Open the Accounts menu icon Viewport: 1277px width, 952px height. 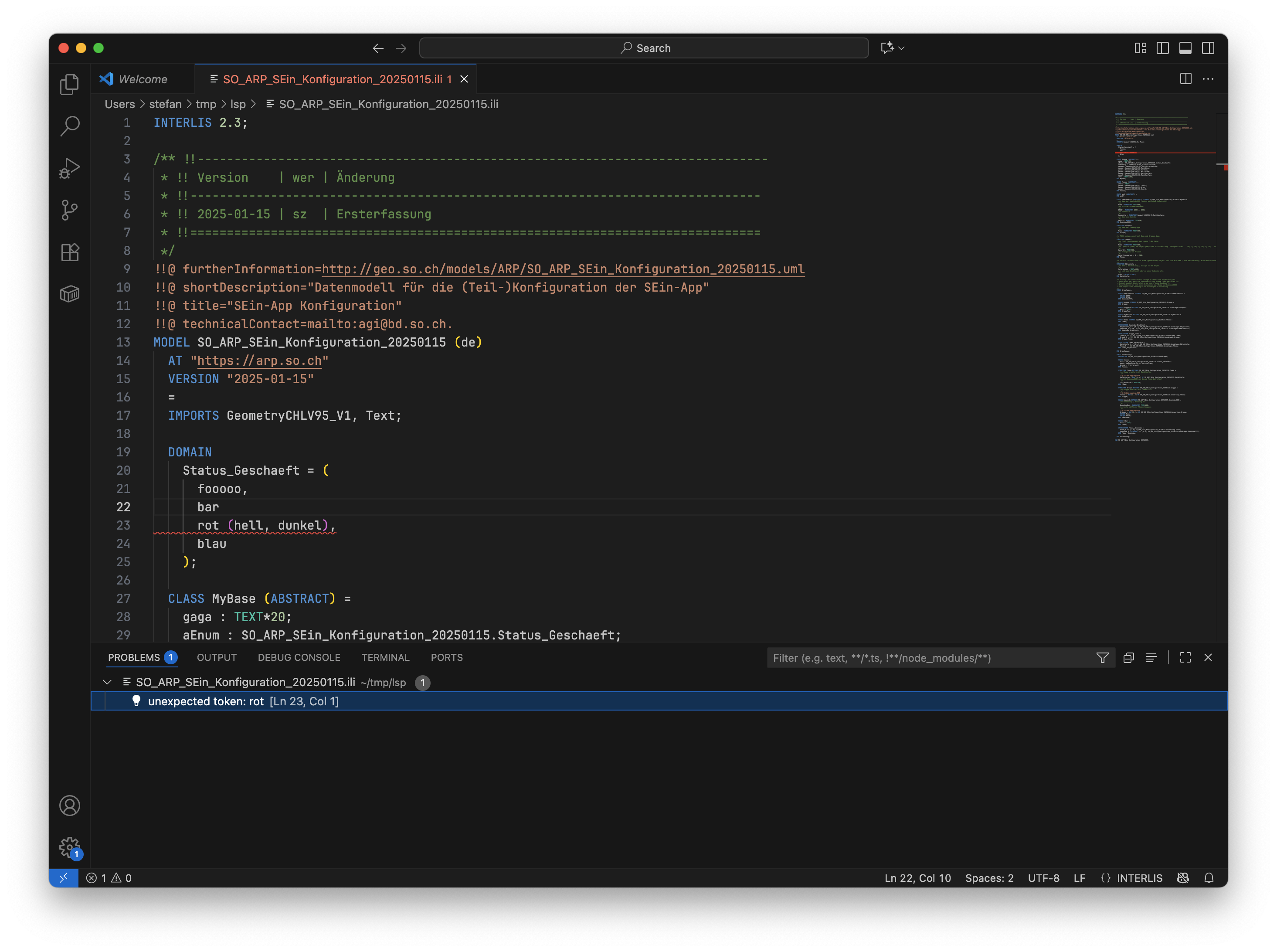pyautogui.click(x=69, y=805)
